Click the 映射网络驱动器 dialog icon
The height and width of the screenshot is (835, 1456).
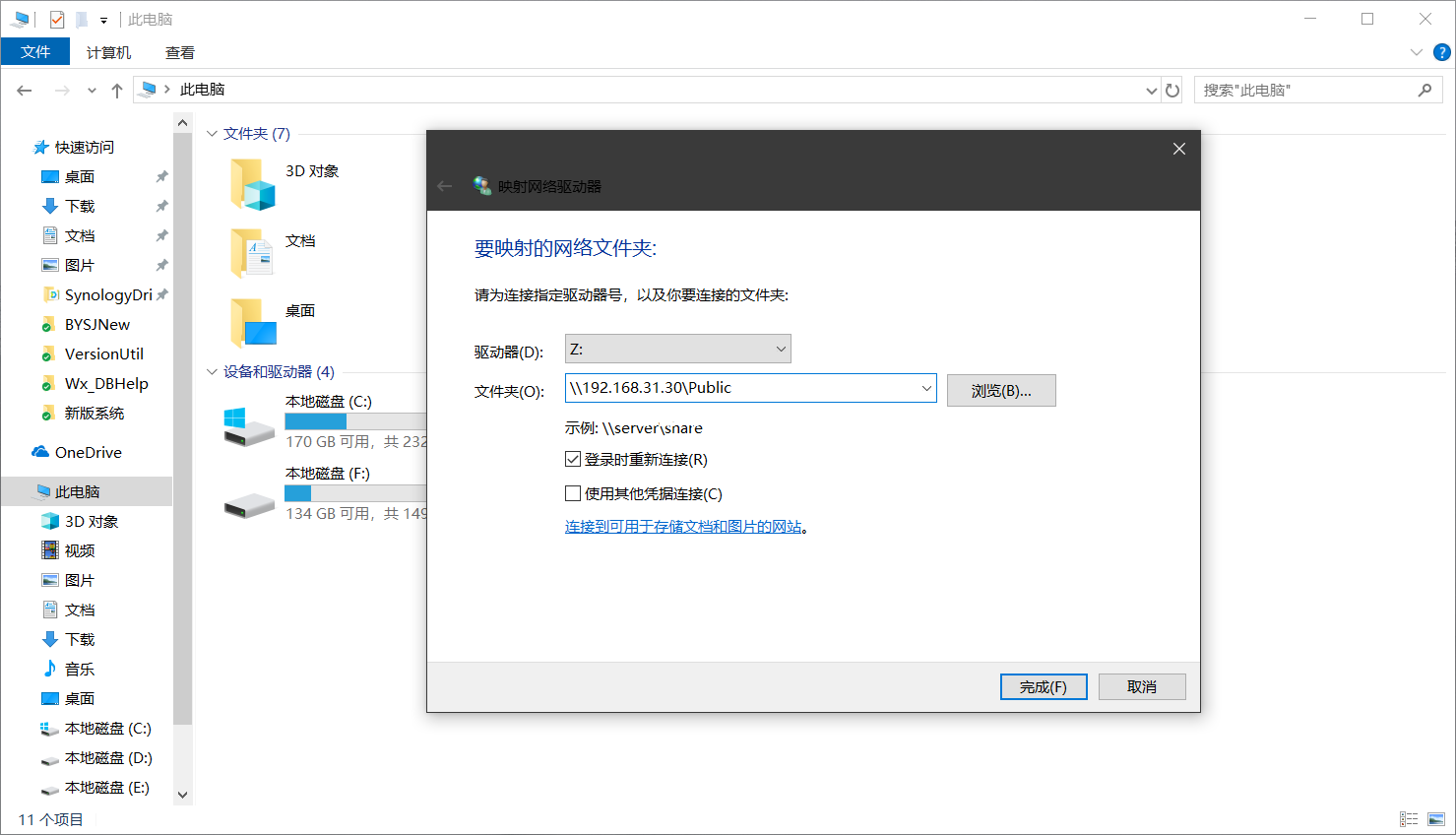click(481, 186)
